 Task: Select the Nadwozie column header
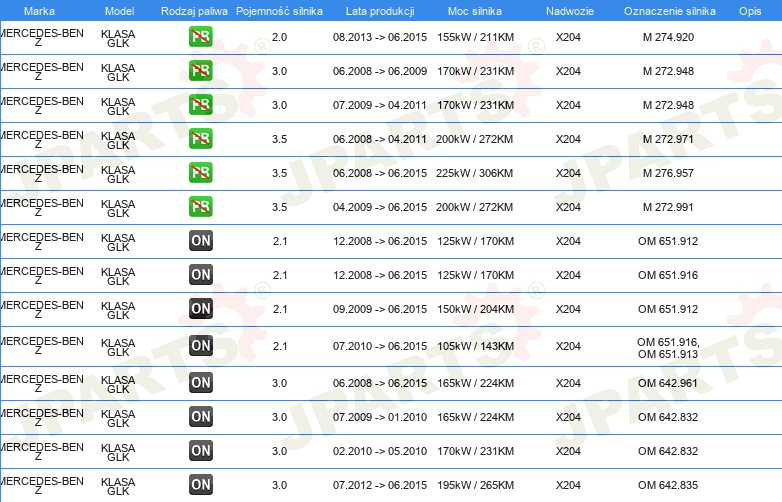coord(570,11)
